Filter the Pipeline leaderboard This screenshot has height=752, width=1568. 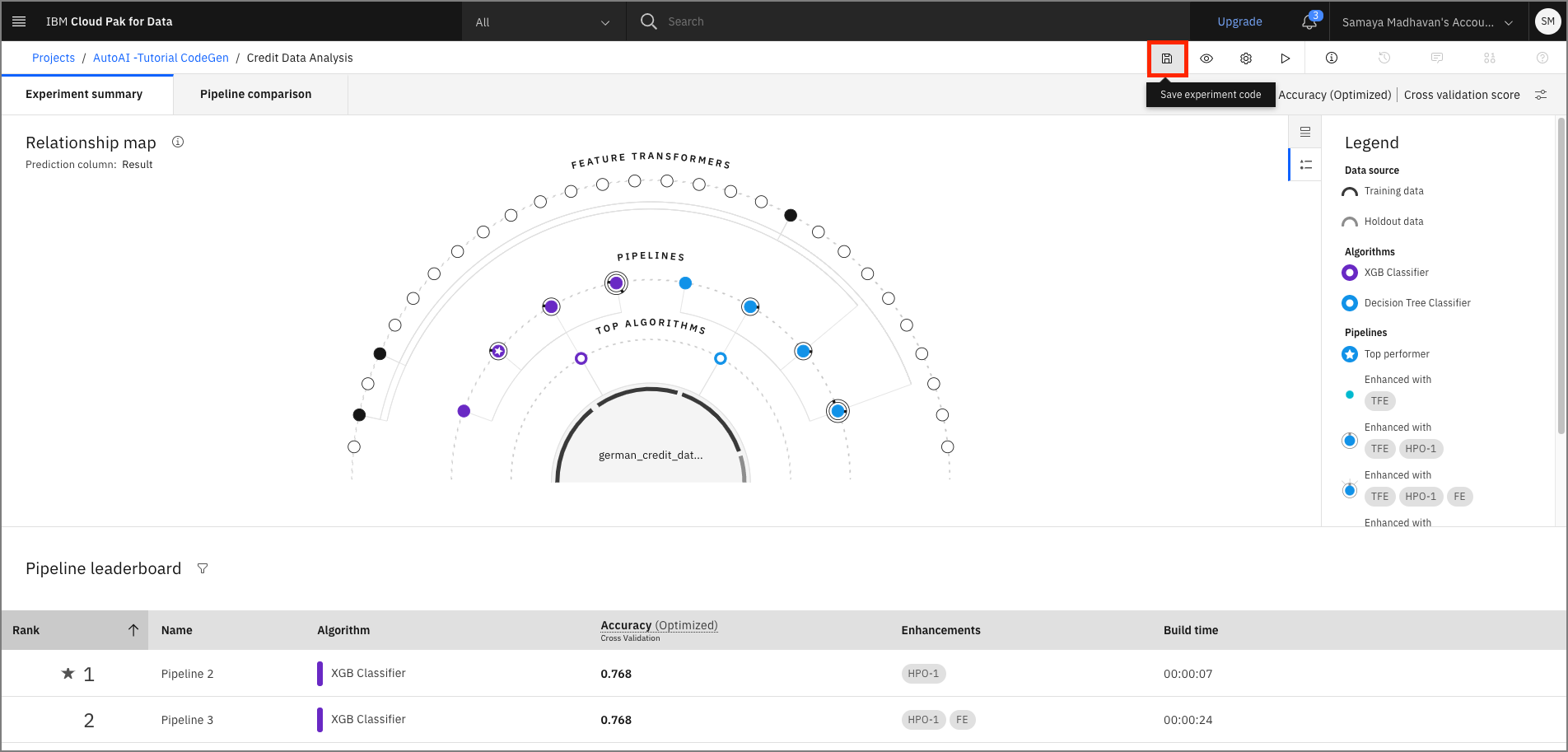[203, 568]
